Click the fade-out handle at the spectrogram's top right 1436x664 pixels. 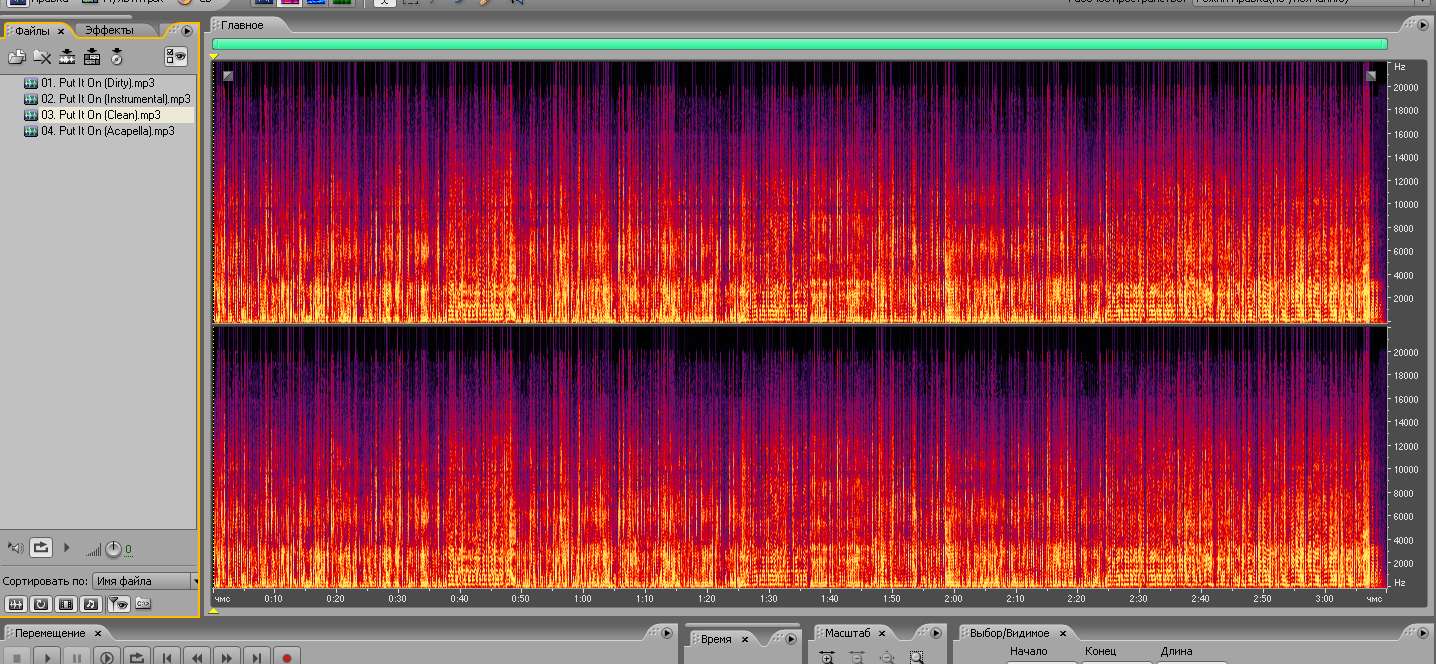(x=1371, y=75)
